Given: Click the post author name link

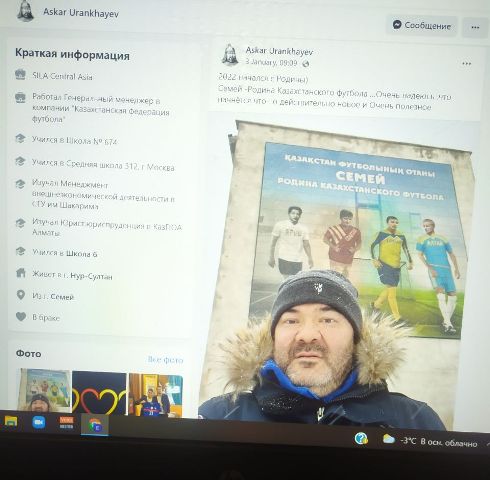Looking at the screenshot, I should [x=279, y=51].
